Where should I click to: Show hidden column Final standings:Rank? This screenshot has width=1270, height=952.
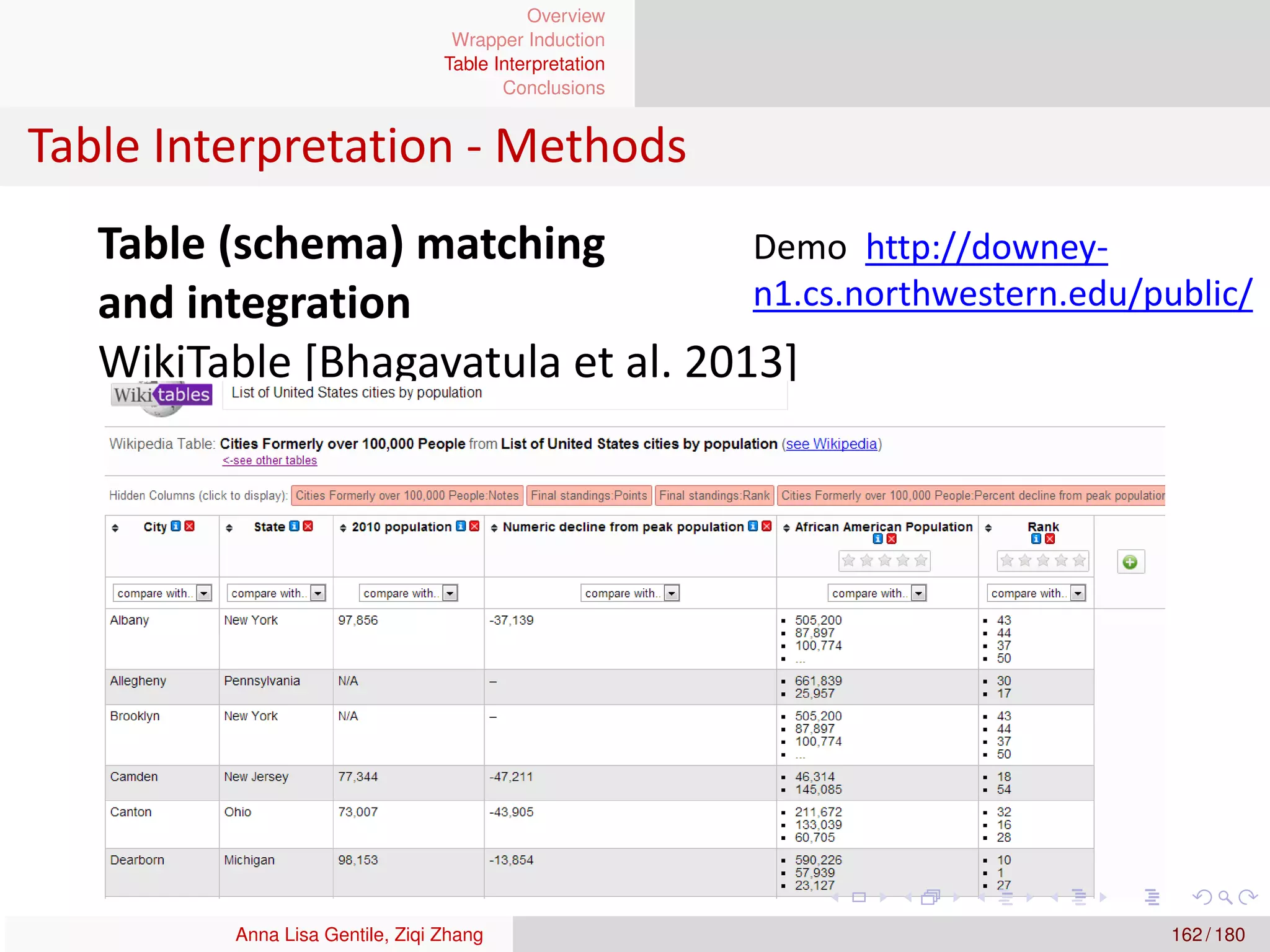[714, 496]
